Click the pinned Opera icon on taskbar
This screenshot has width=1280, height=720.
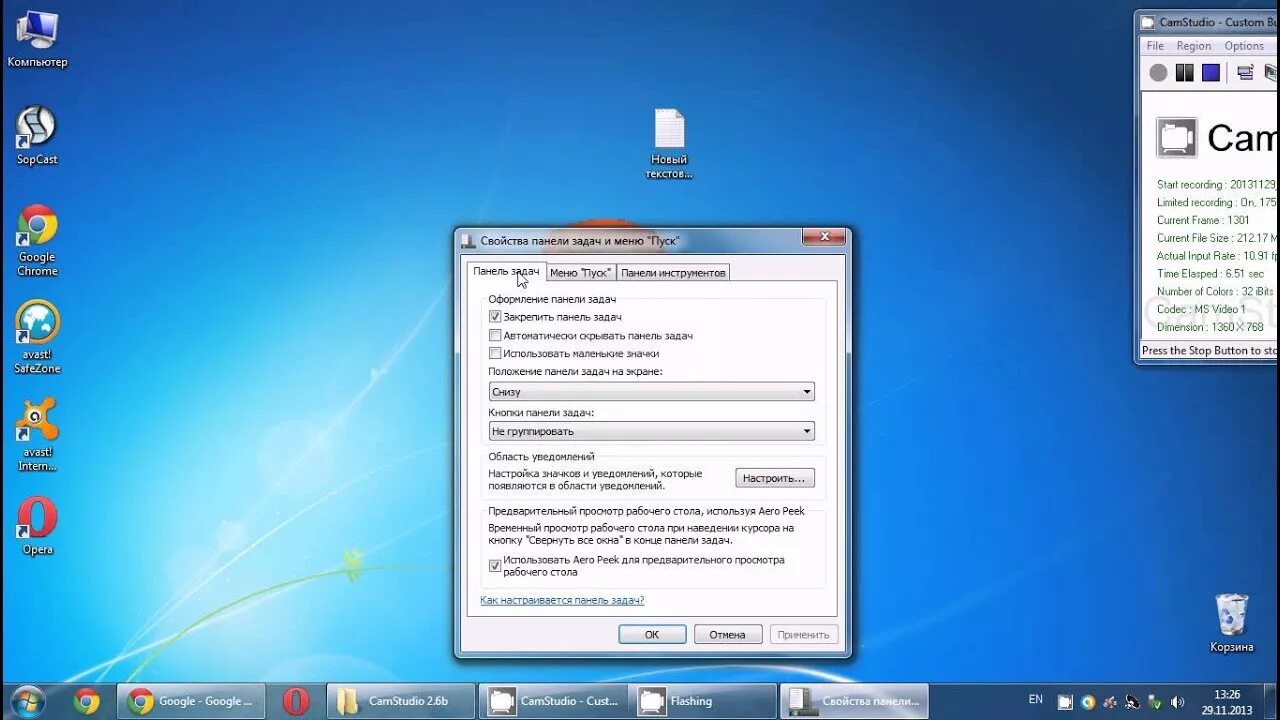(296, 702)
